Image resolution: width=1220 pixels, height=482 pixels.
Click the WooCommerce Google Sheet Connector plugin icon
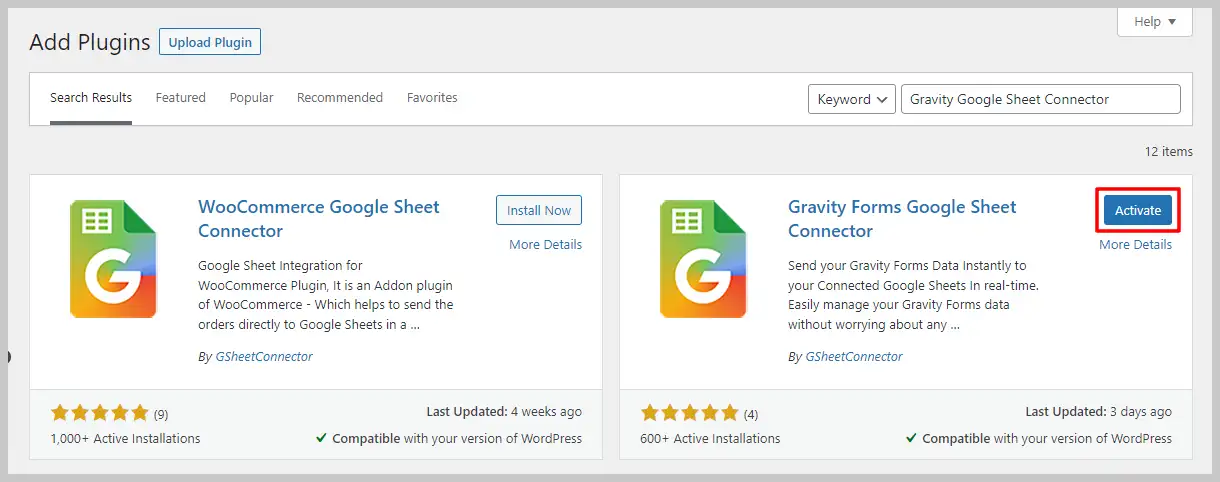(x=113, y=259)
